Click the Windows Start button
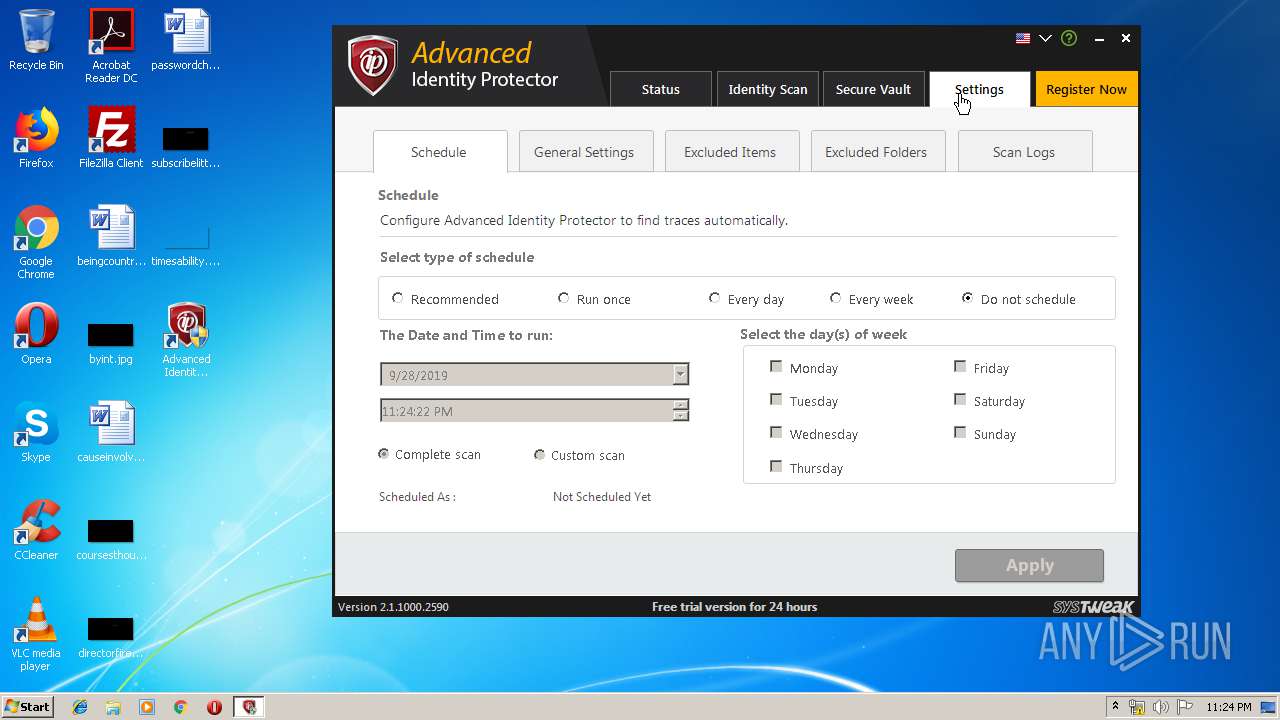Image resolution: width=1280 pixels, height=720 pixels. pyautogui.click(x=28, y=707)
